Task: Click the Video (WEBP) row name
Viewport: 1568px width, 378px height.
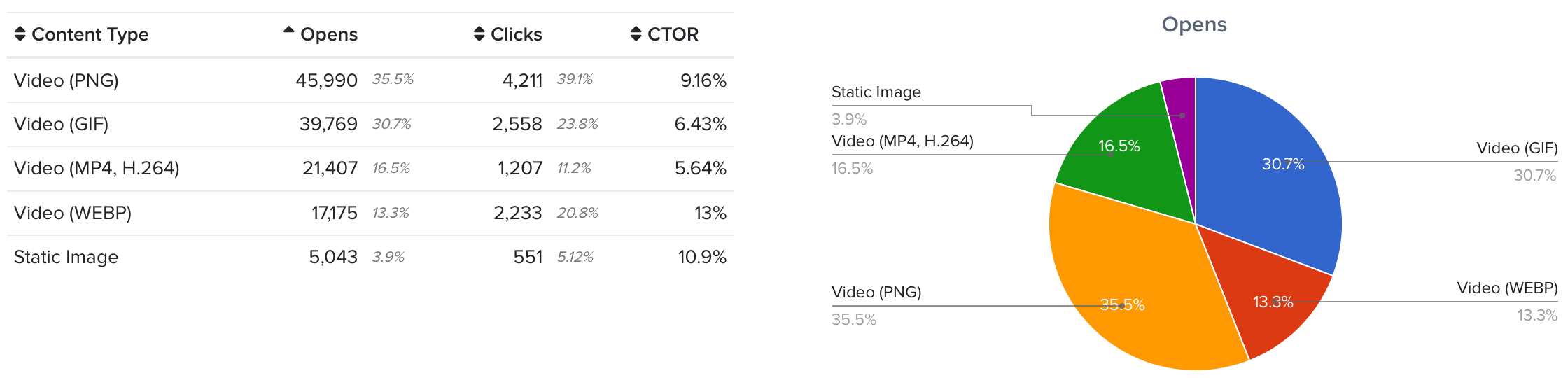Action: (x=73, y=213)
